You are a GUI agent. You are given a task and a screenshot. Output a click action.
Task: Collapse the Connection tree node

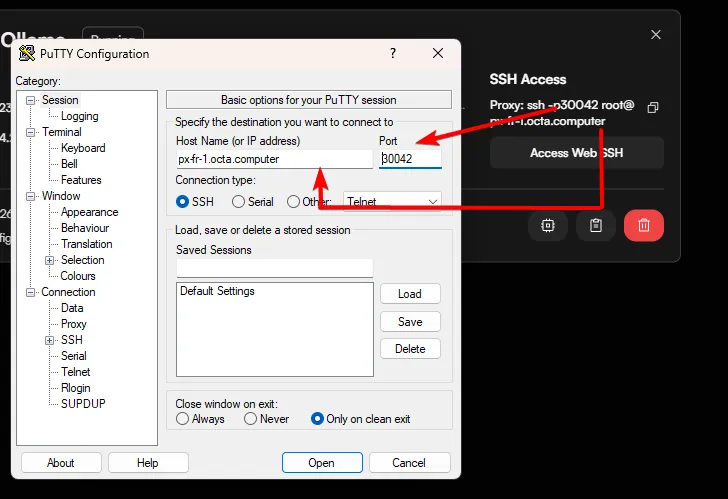(x=31, y=292)
